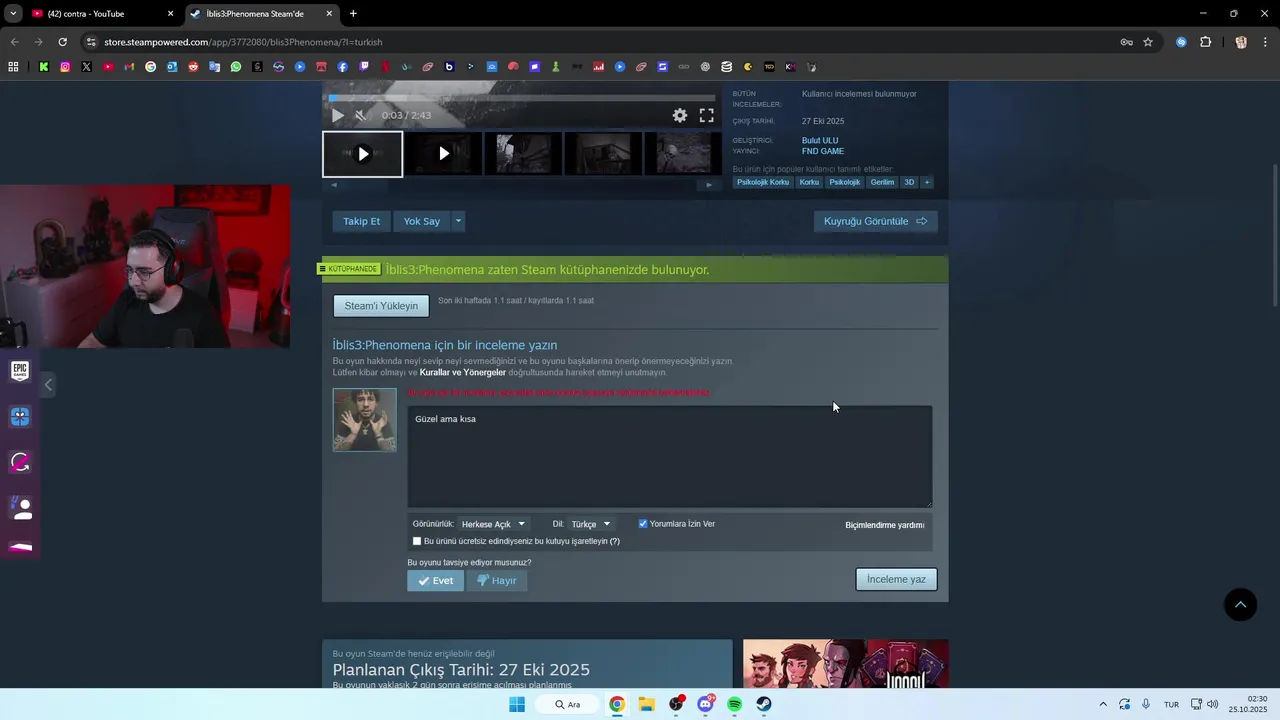1280x720 pixels.
Task: Open the video settings gear
Action: tap(680, 115)
